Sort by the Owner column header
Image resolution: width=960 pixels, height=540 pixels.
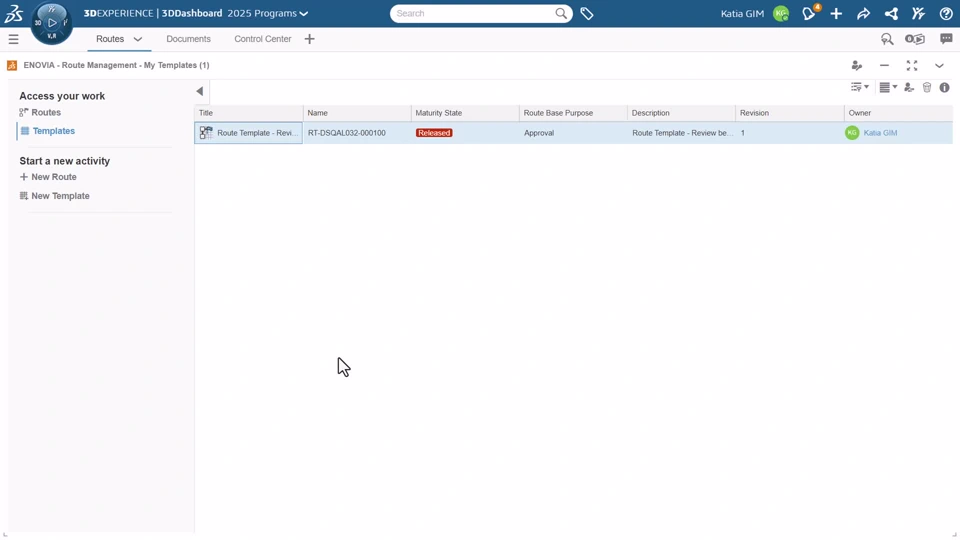pos(899,113)
